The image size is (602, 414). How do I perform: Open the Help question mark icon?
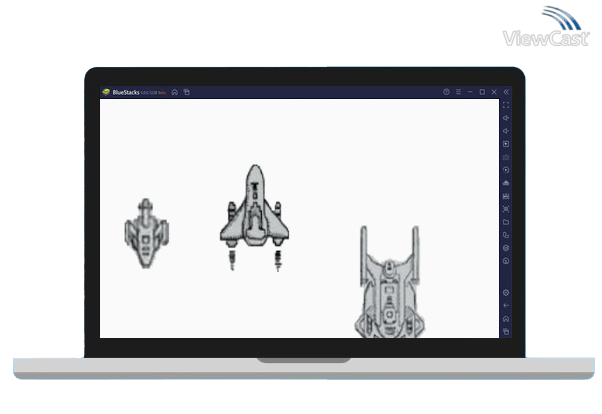coord(446,92)
